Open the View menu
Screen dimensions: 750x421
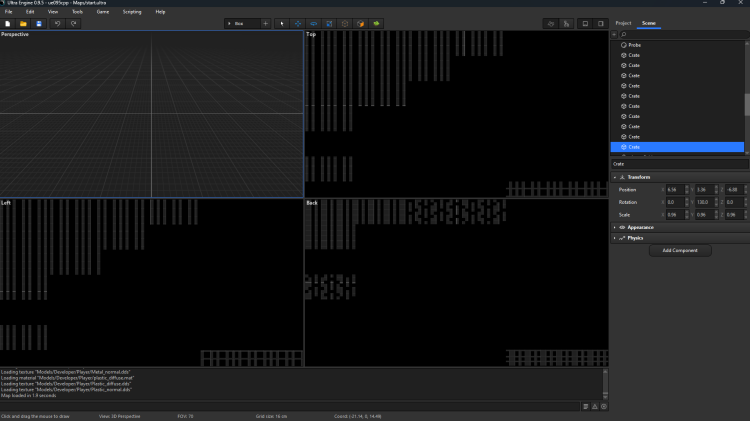[x=53, y=12]
